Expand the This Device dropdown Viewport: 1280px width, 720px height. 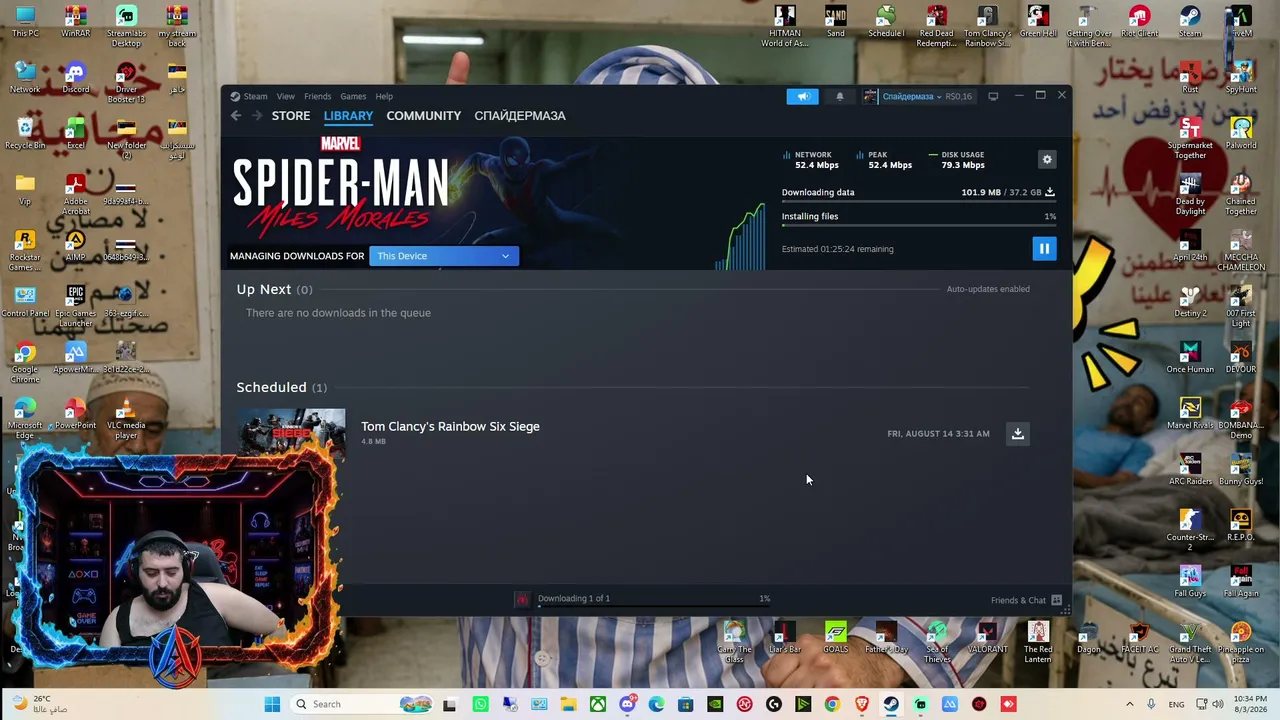pyautogui.click(x=444, y=256)
